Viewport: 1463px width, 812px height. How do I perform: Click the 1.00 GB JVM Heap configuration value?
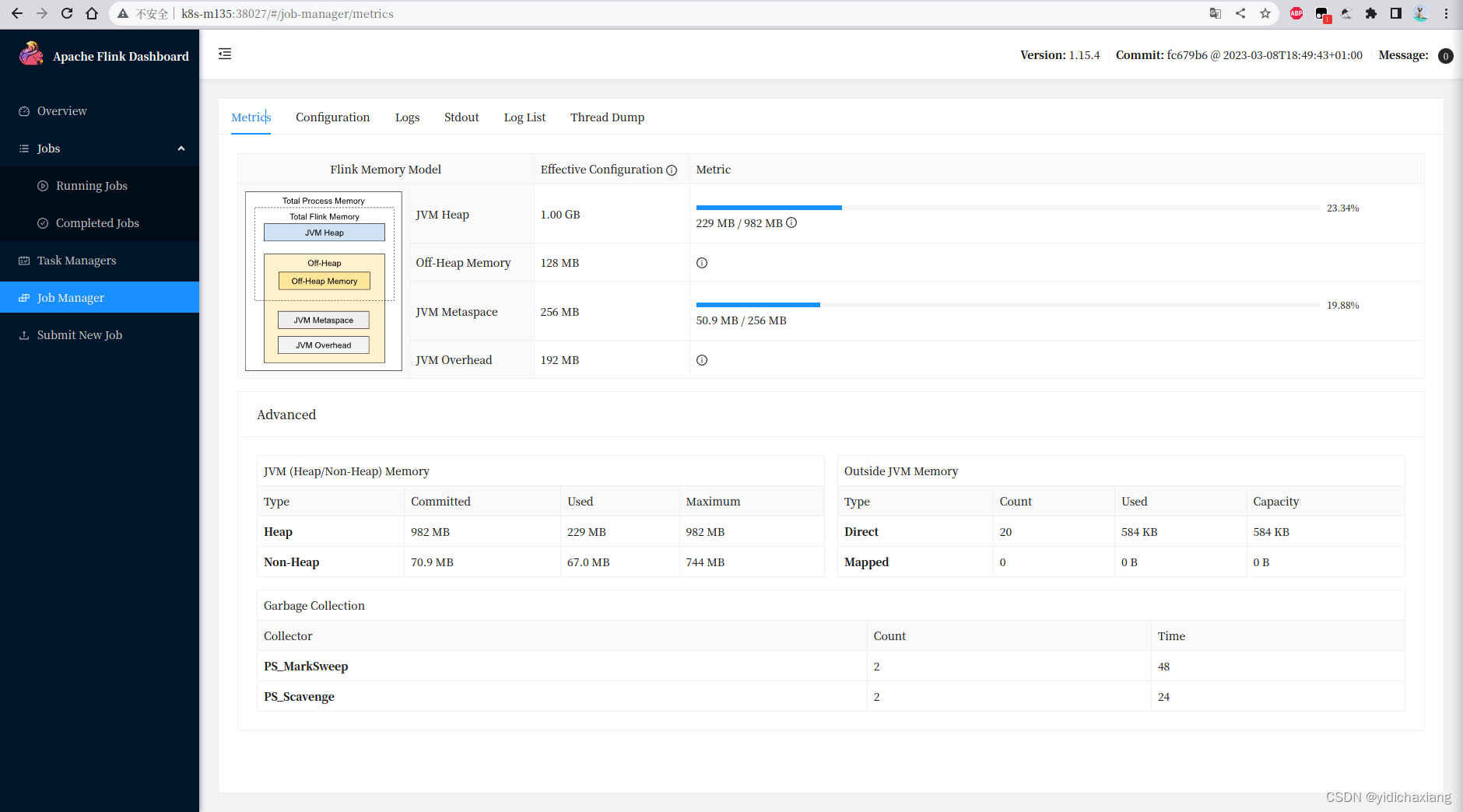560,215
